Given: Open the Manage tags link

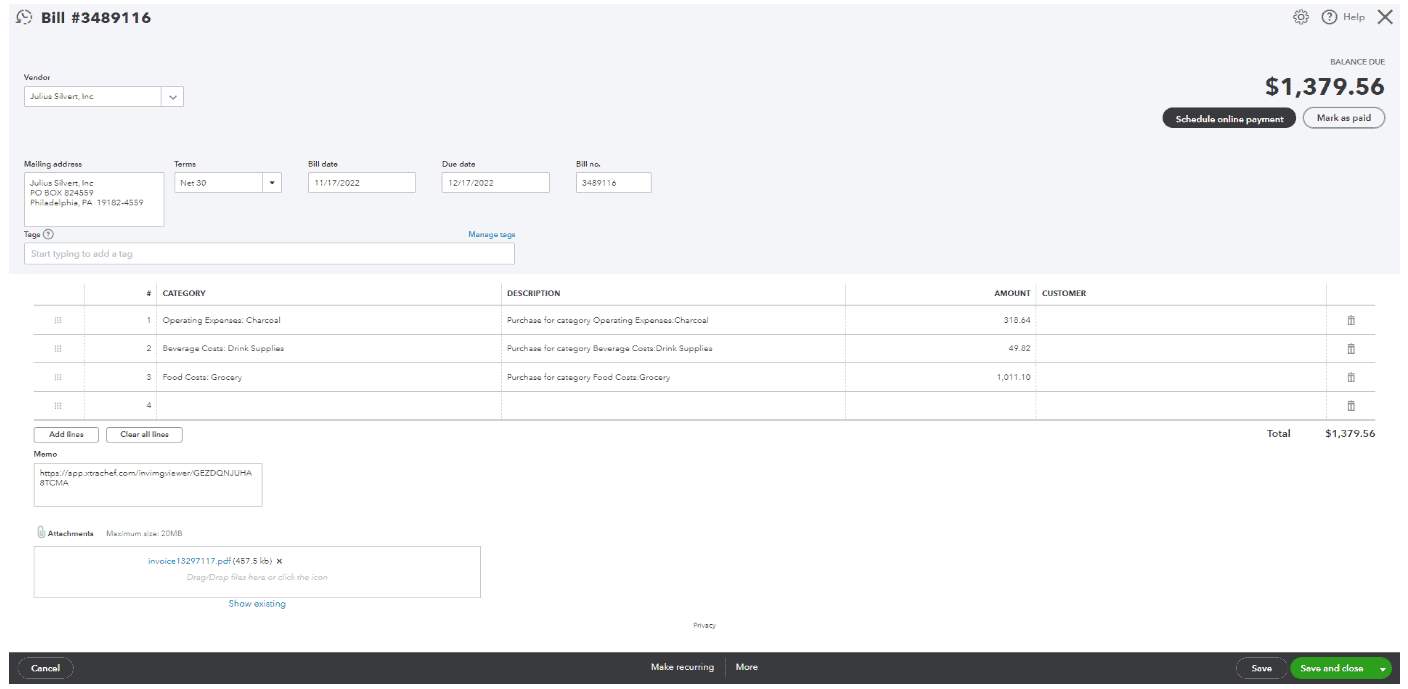Looking at the screenshot, I should (492, 234).
